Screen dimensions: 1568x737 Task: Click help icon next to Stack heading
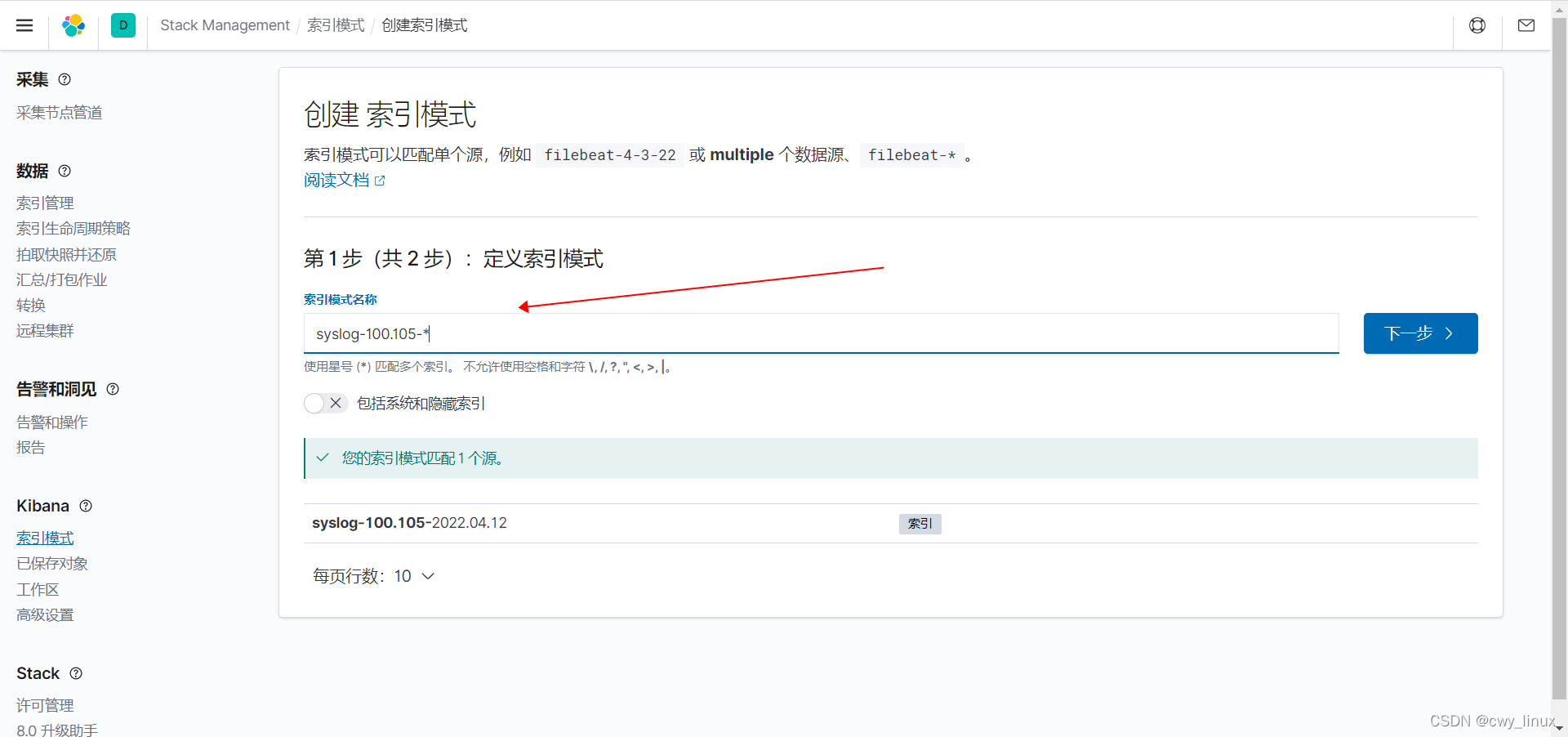[x=76, y=673]
